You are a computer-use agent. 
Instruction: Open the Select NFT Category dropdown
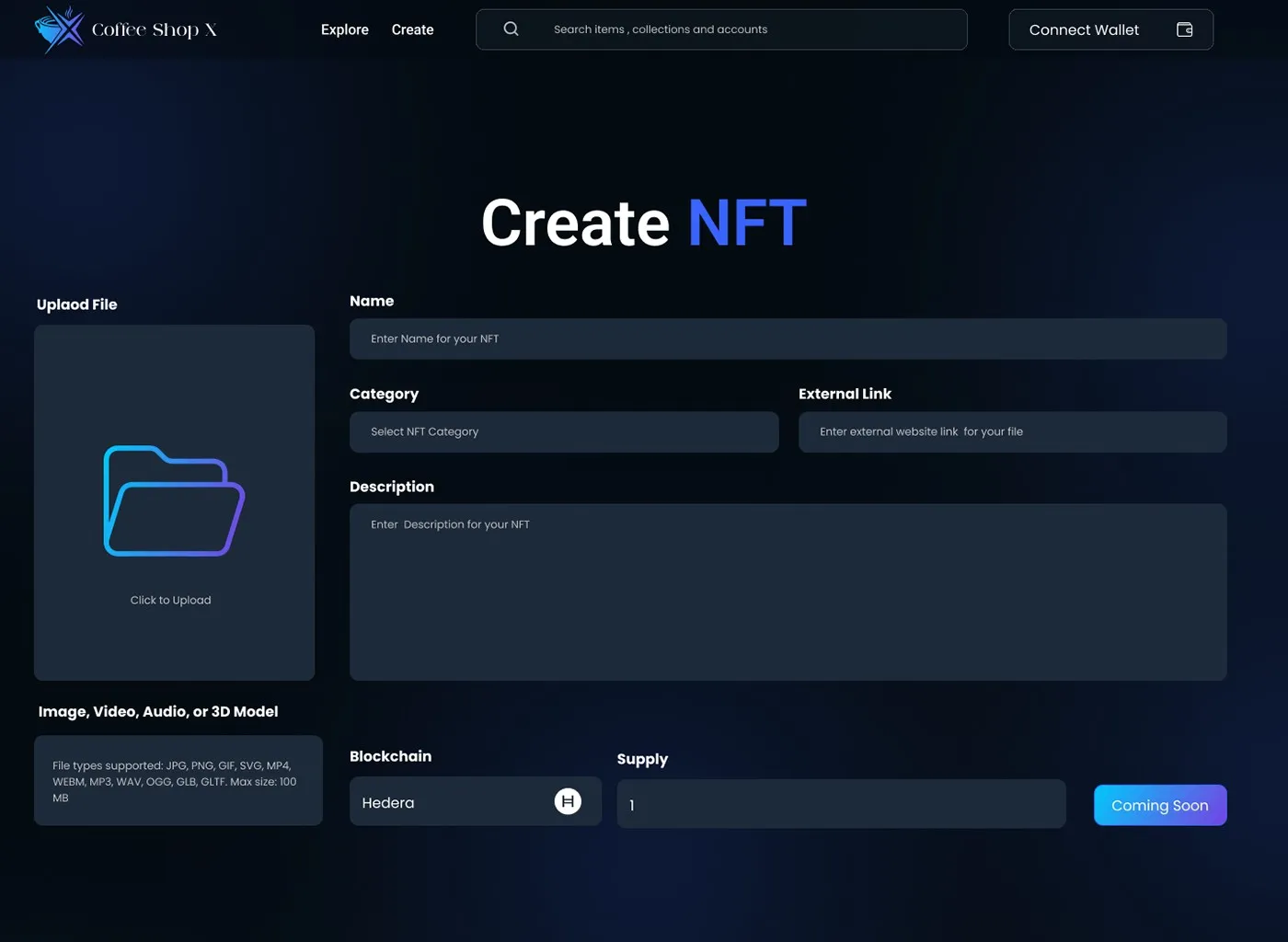click(x=564, y=431)
